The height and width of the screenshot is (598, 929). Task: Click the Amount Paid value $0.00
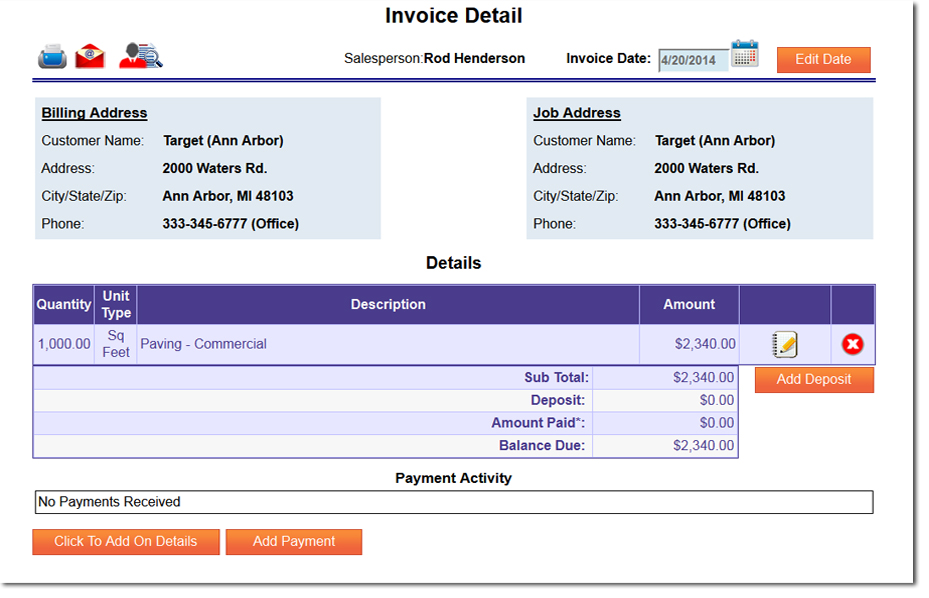pos(717,423)
